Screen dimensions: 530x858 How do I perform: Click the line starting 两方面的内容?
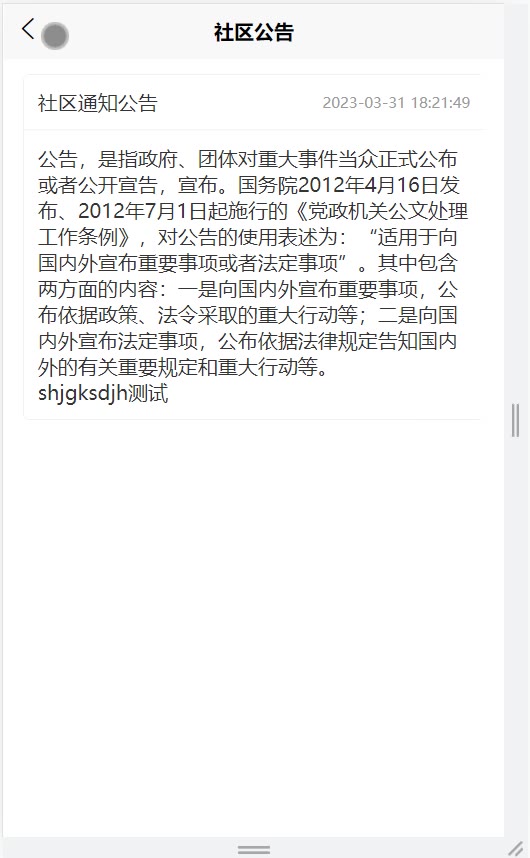pos(247,289)
